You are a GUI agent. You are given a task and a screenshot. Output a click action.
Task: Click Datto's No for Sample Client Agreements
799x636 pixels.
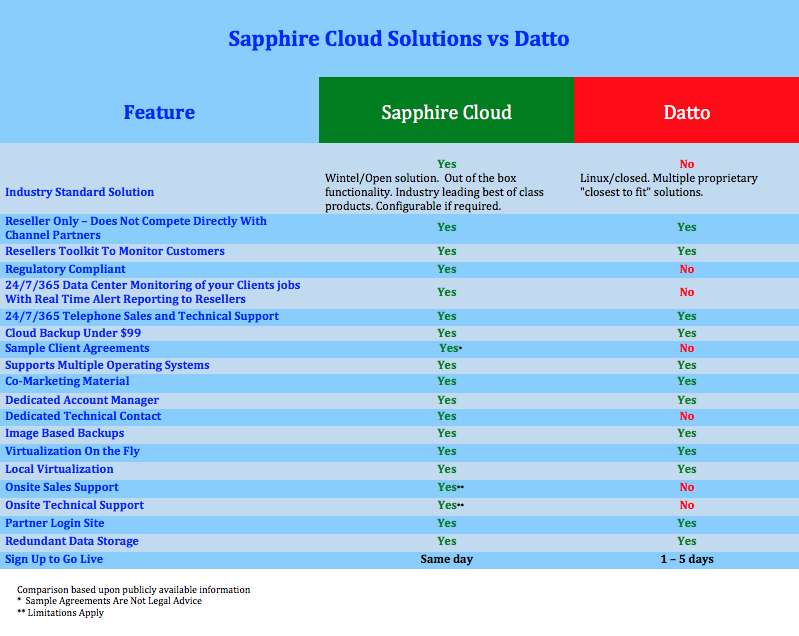687,348
